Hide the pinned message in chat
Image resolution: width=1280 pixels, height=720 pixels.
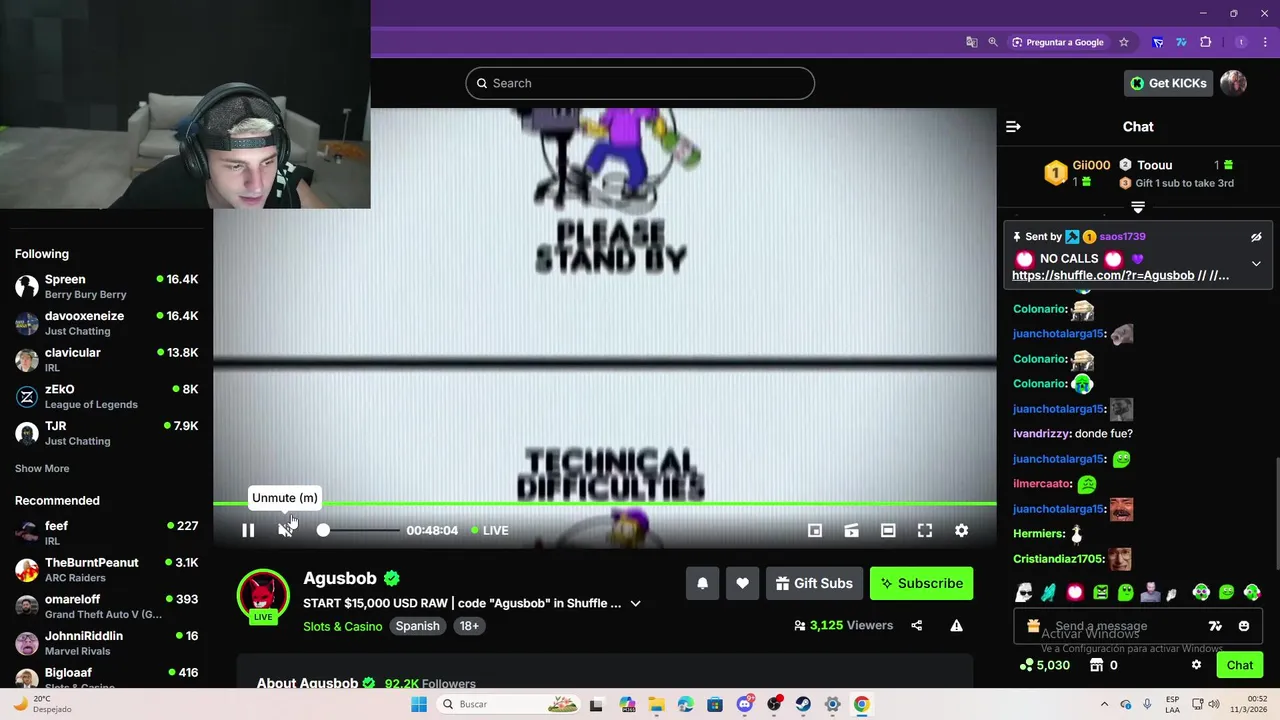(1256, 237)
